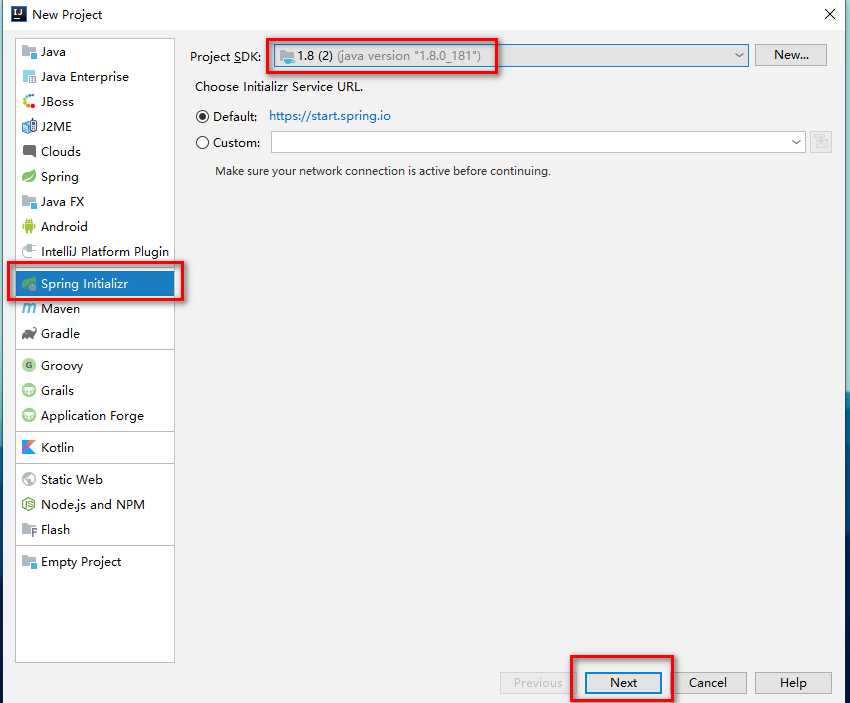Select Node.js and NPM label

(x=93, y=505)
